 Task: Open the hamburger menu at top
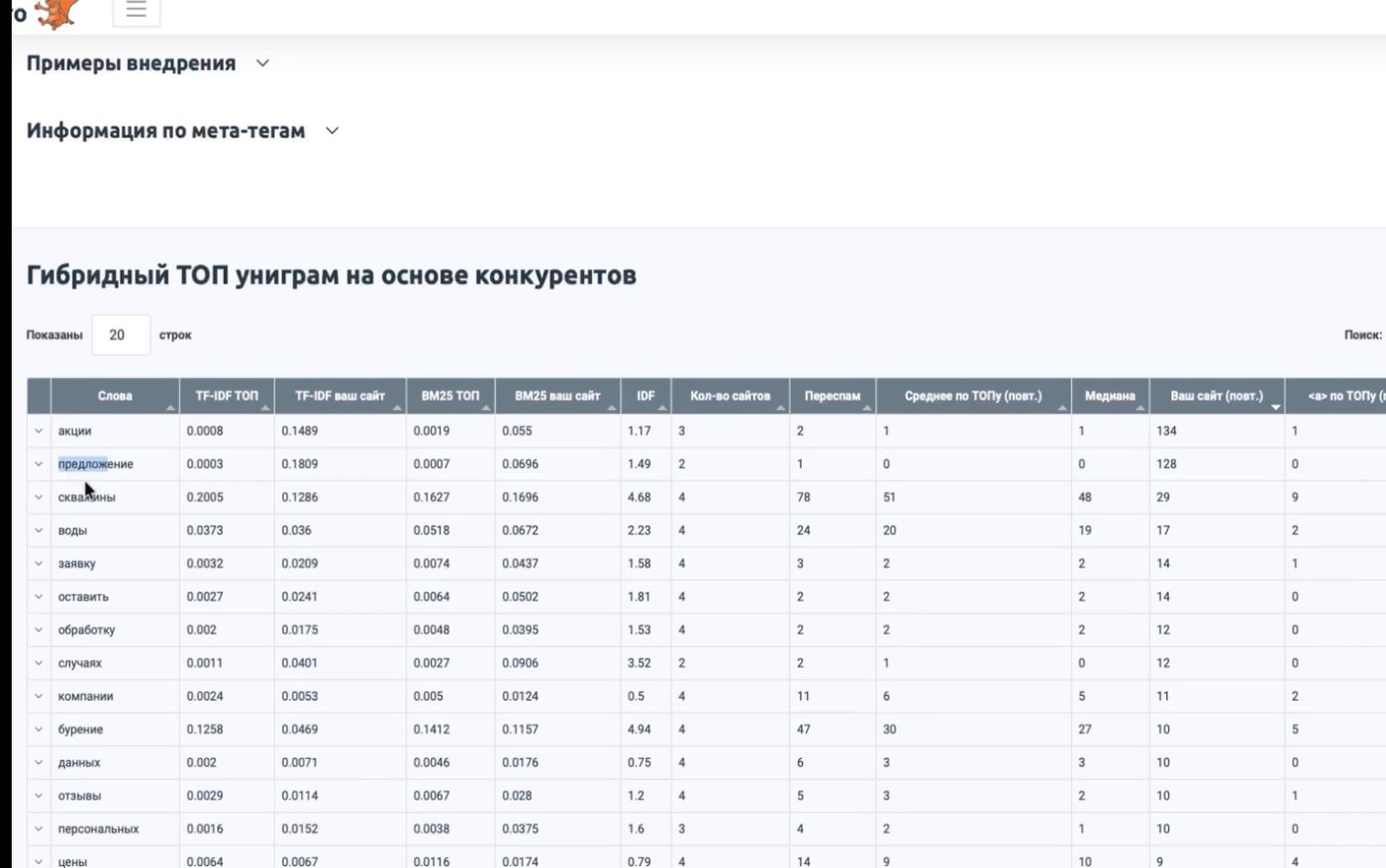tap(137, 10)
